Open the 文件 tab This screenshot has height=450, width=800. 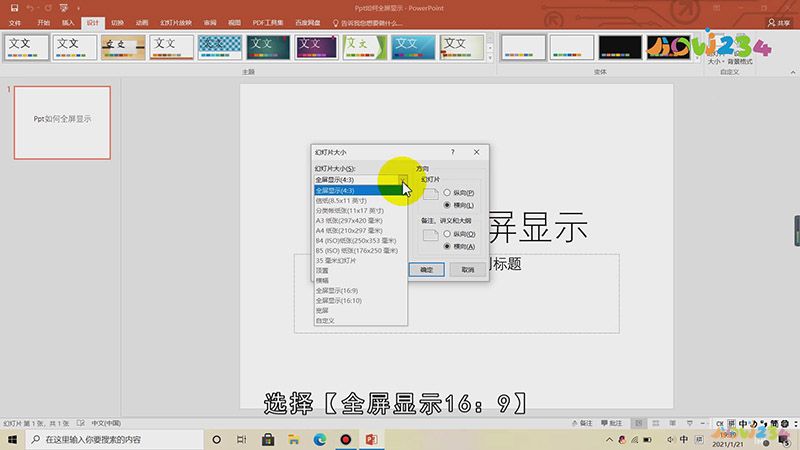coord(15,23)
